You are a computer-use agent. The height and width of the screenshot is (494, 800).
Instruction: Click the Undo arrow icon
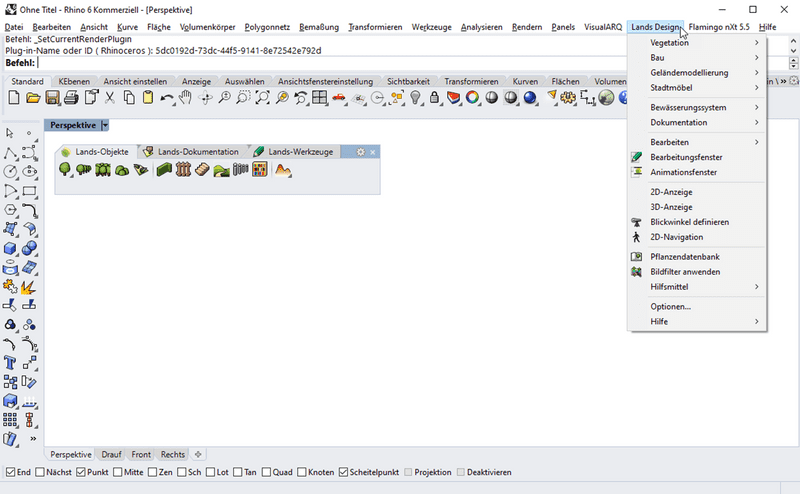(166, 97)
